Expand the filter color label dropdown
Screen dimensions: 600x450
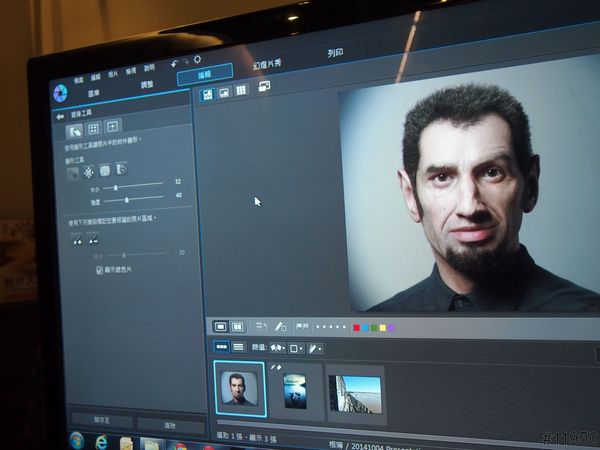[296, 348]
